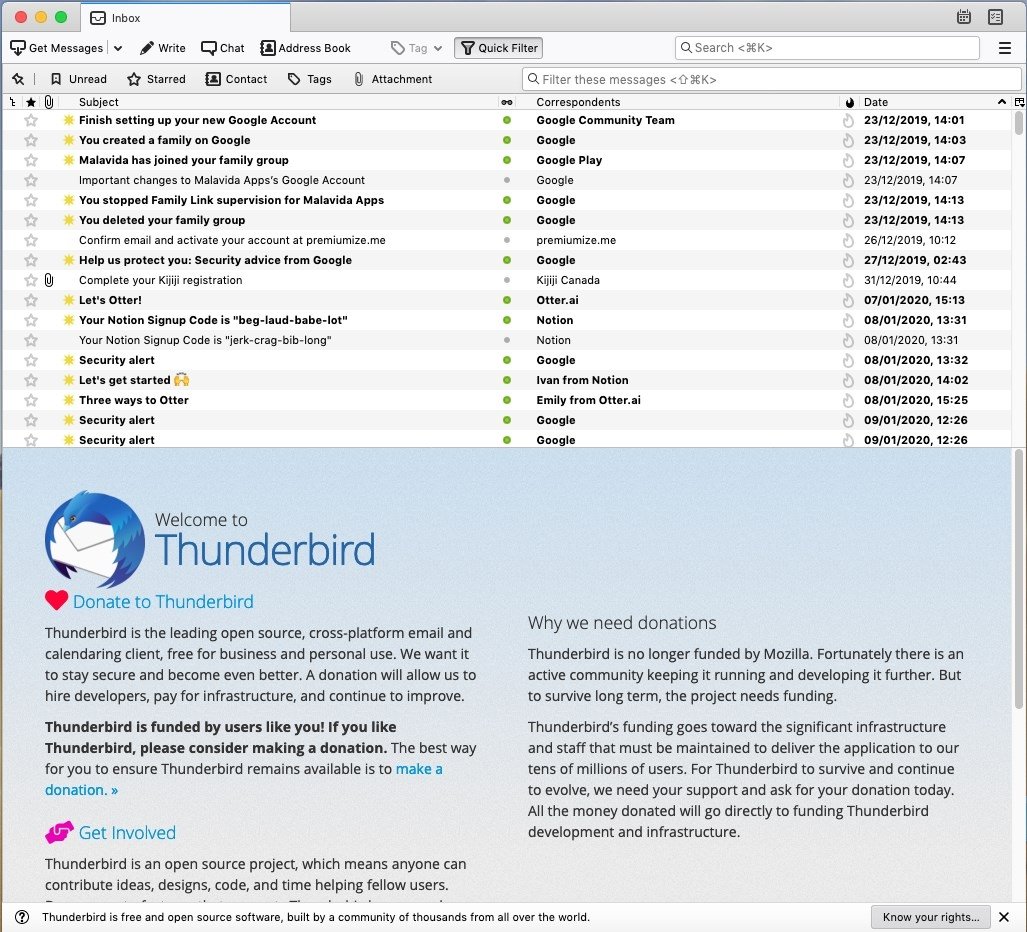This screenshot has width=1027, height=932.
Task: Toggle read status dot for Google Play message
Action: point(507,160)
